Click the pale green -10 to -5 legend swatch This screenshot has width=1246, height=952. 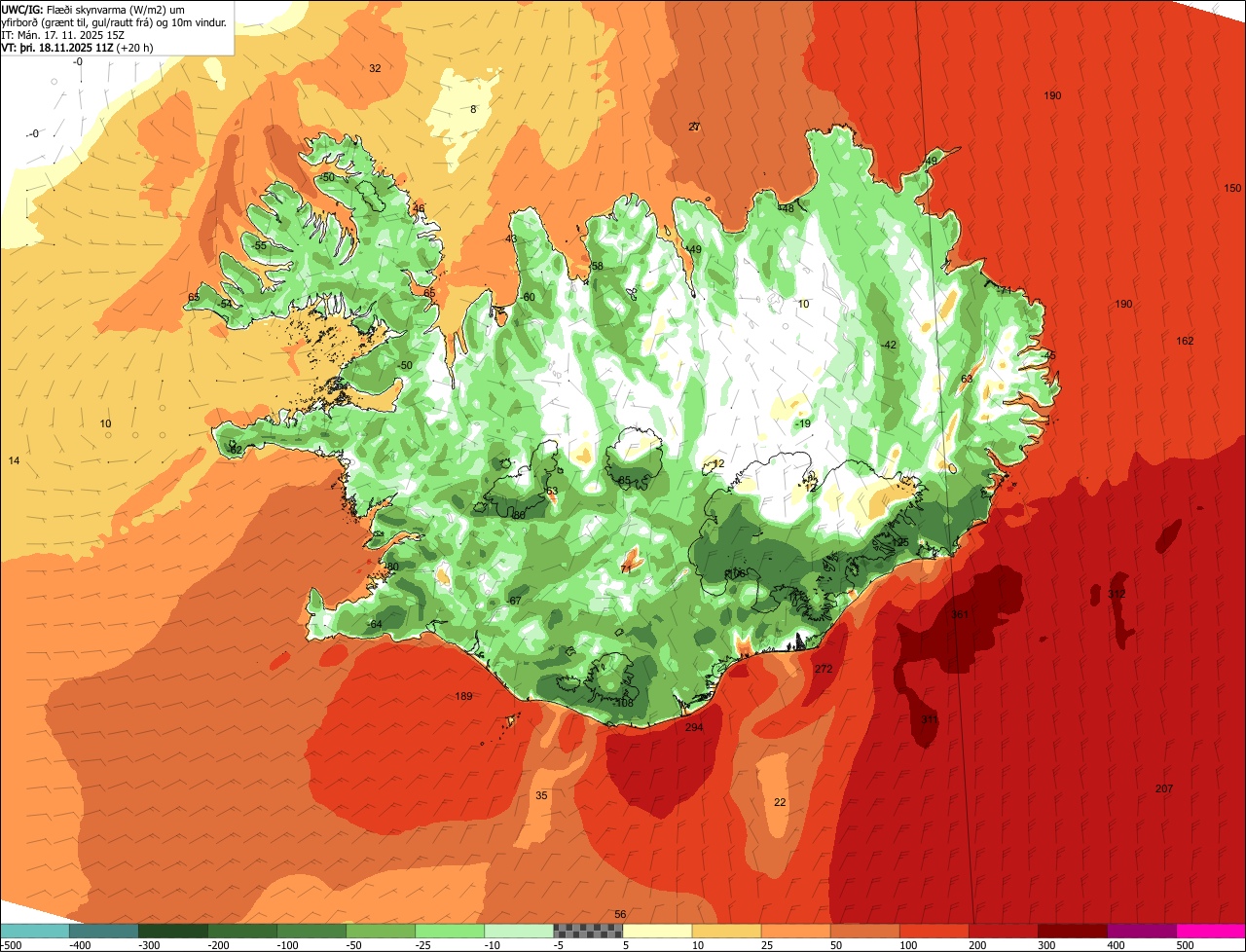click(518, 931)
